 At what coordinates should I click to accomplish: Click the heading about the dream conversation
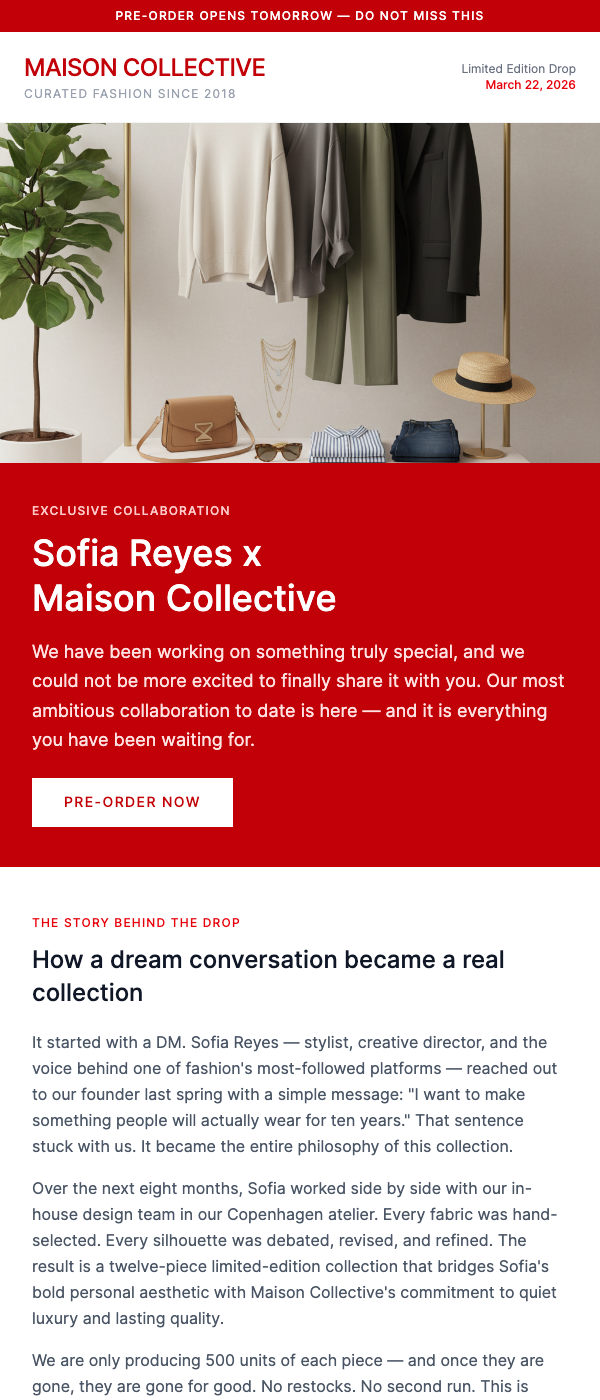tap(269, 975)
